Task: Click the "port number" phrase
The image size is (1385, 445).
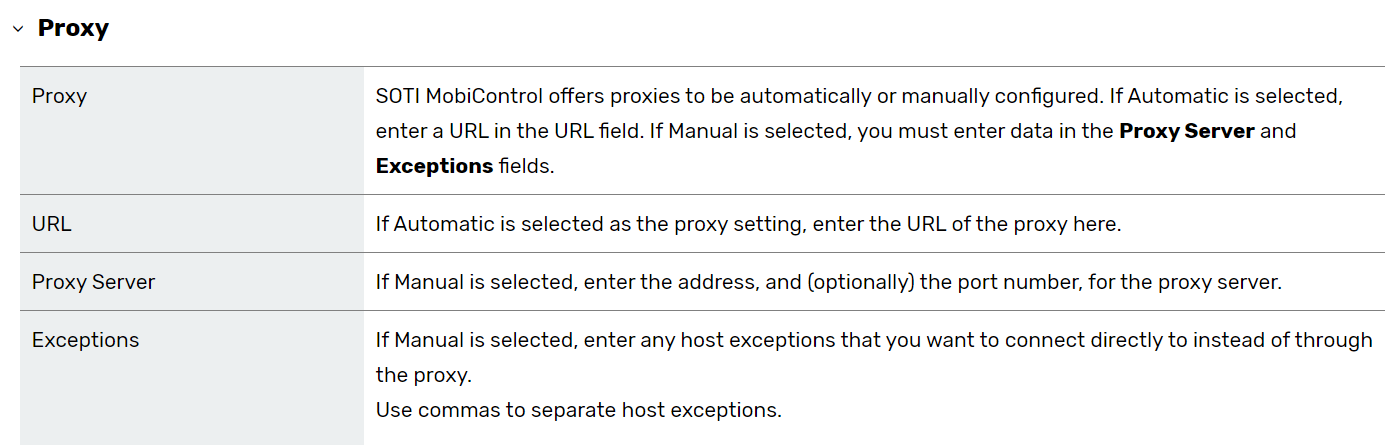Action: coord(1029,282)
